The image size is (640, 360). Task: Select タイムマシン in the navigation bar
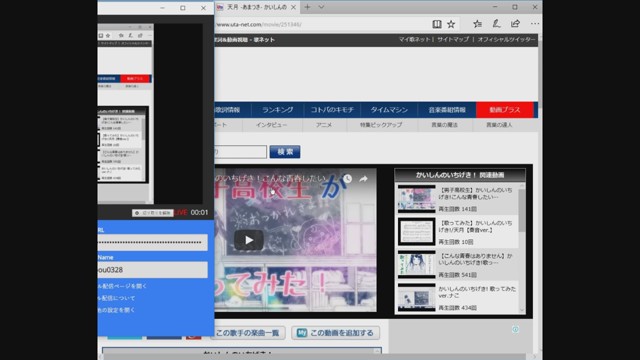[x=389, y=110]
